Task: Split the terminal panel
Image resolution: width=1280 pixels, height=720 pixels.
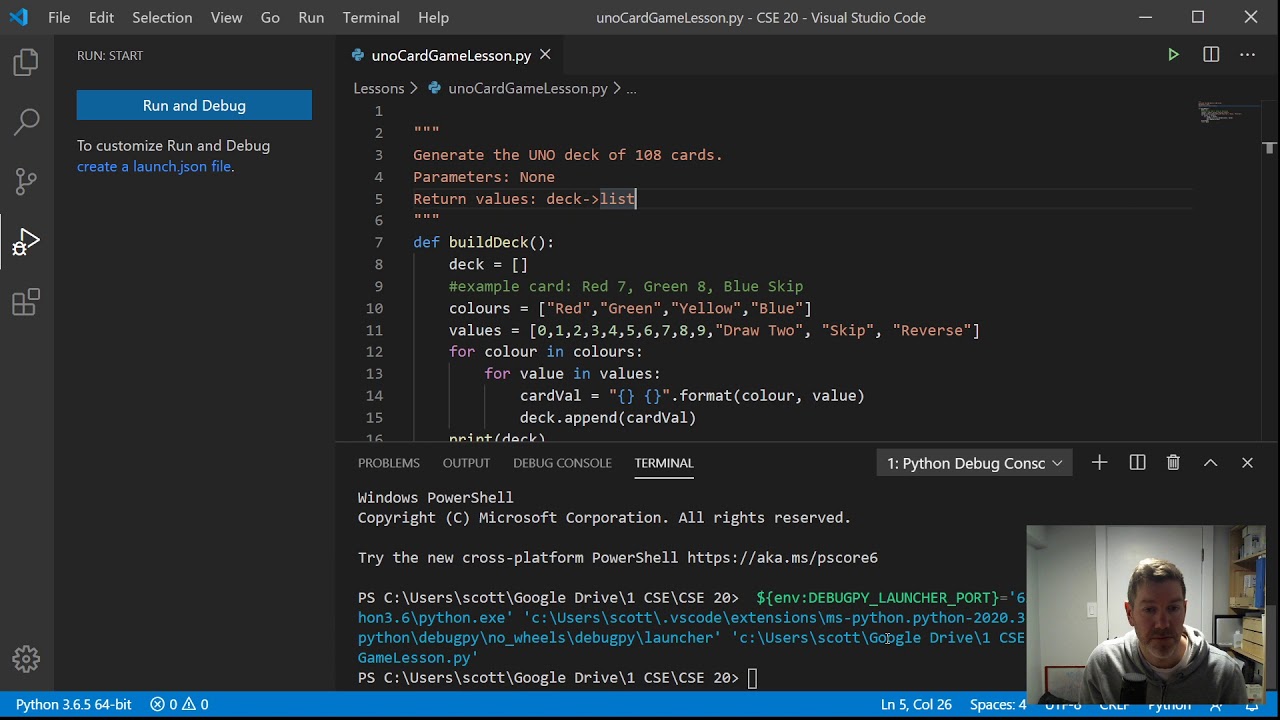Action: tap(1137, 463)
